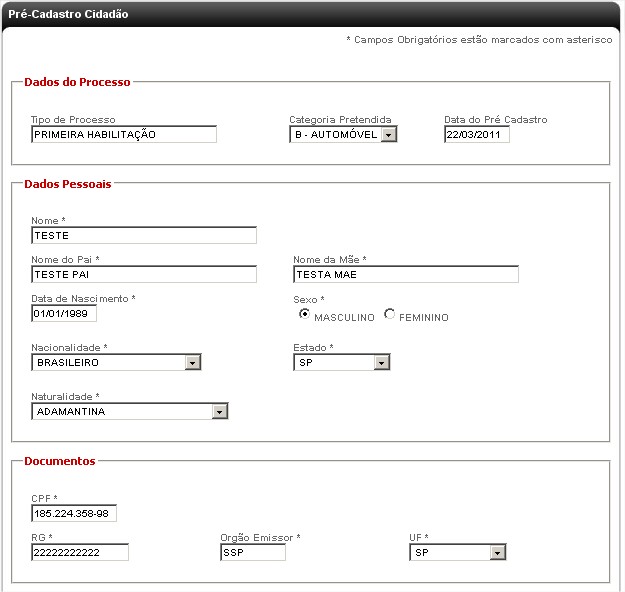Open the Categoria Pretendida dropdown
625x592 pixels.
pyautogui.click(x=389, y=134)
